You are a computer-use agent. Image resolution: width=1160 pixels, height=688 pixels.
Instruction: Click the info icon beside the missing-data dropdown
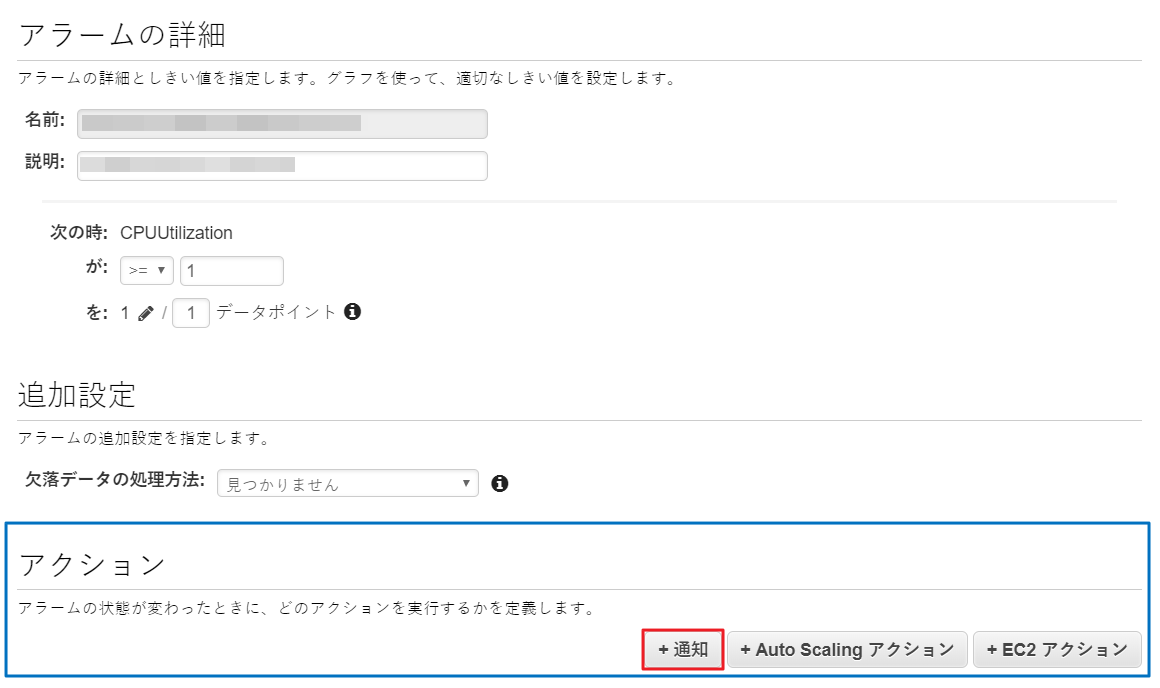[500, 484]
